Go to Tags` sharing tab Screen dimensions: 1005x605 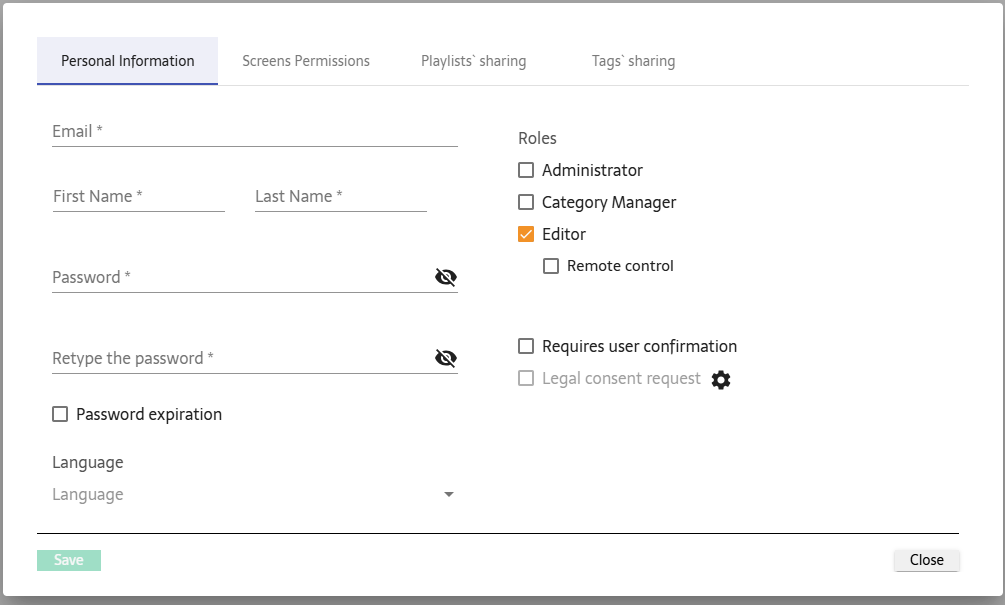[x=633, y=61]
